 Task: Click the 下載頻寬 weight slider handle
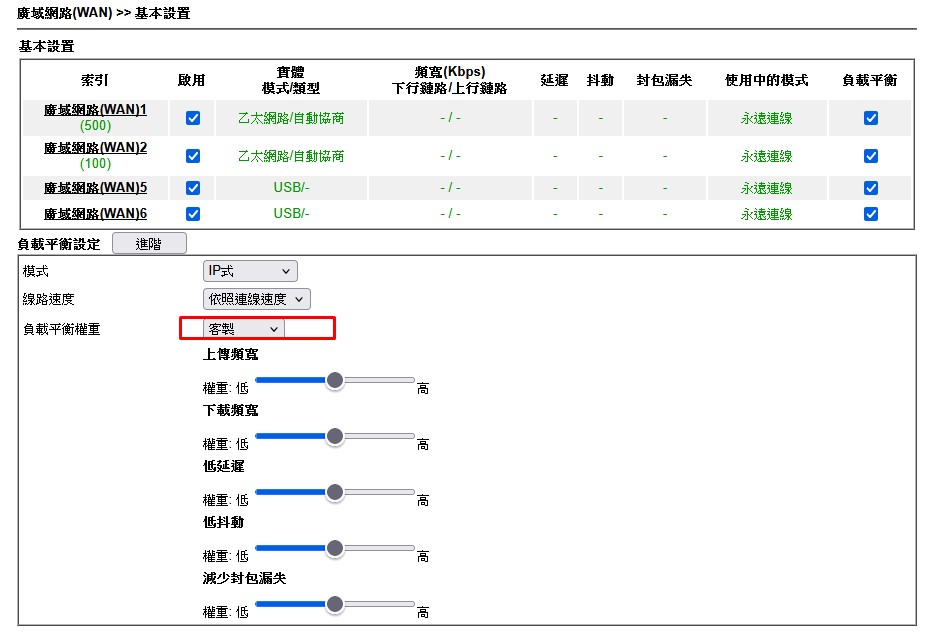[335, 436]
